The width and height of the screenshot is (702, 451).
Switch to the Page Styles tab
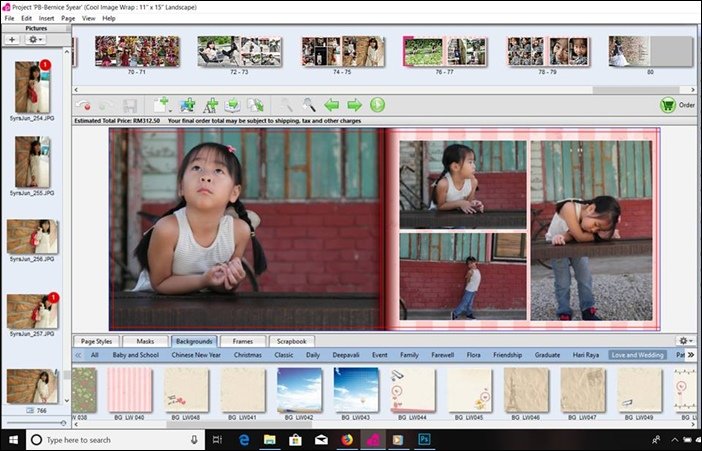click(96, 341)
